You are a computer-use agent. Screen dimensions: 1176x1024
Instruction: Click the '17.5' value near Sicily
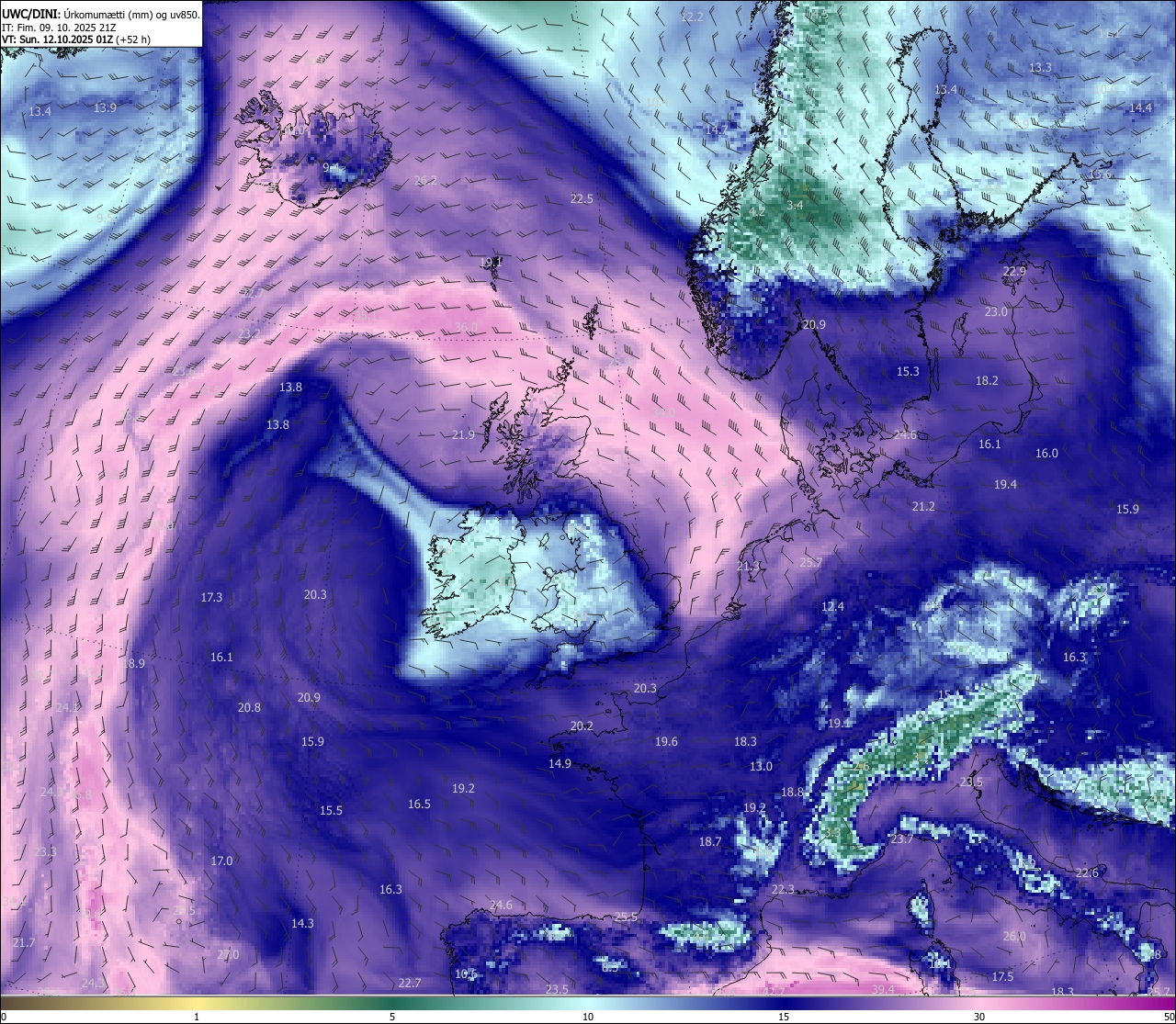click(1003, 976)
